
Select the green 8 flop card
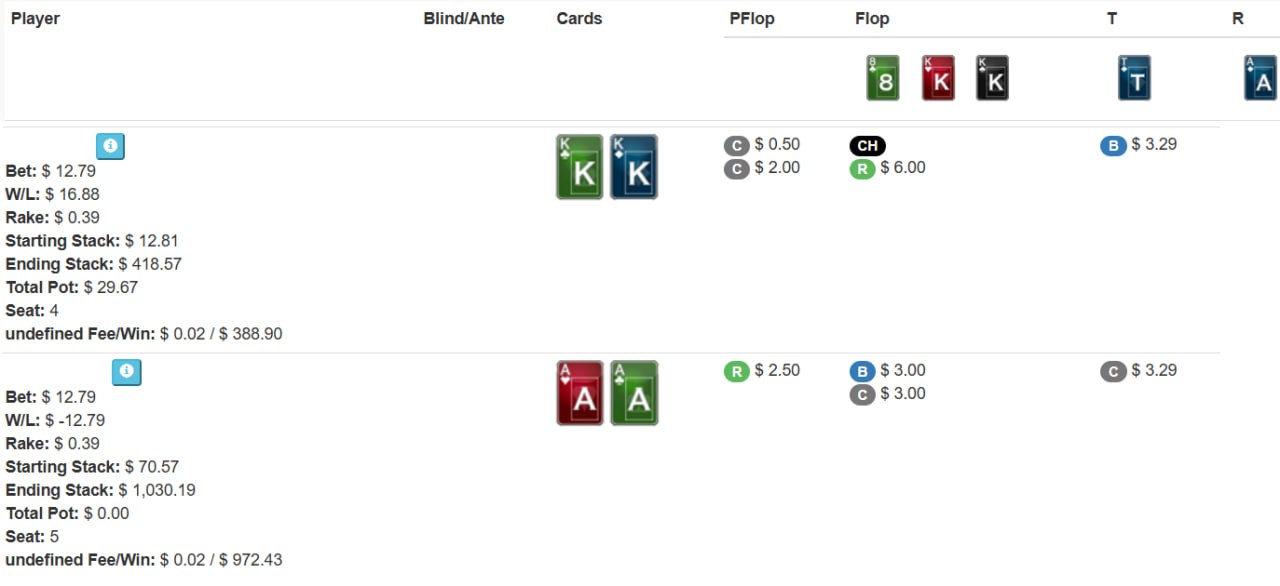pyautogui.click(x=883, y=78)
